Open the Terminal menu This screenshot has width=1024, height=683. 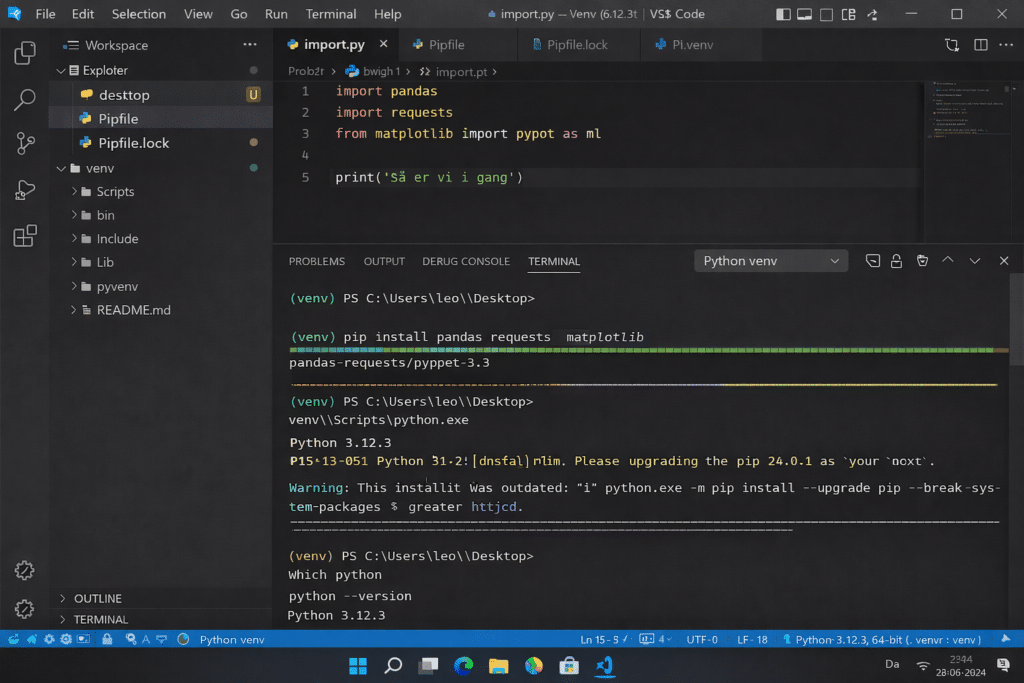[x=330, y=13]
